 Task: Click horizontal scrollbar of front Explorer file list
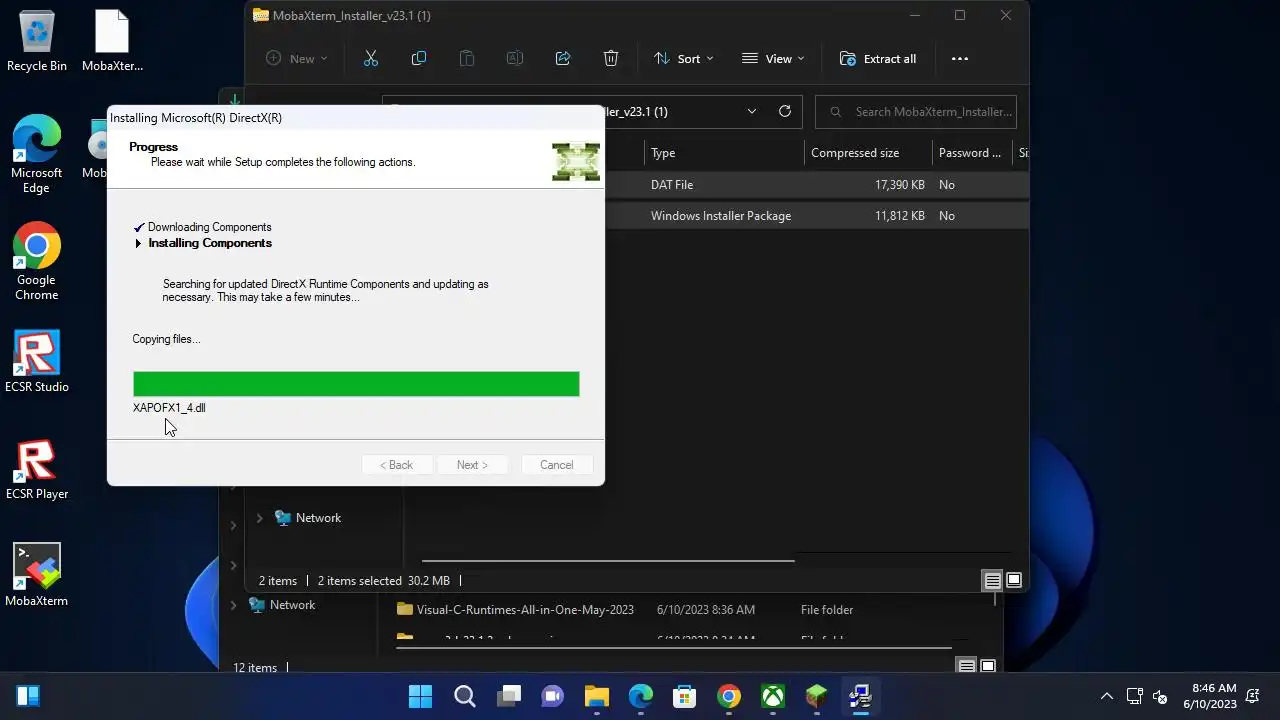click(608, 560)
